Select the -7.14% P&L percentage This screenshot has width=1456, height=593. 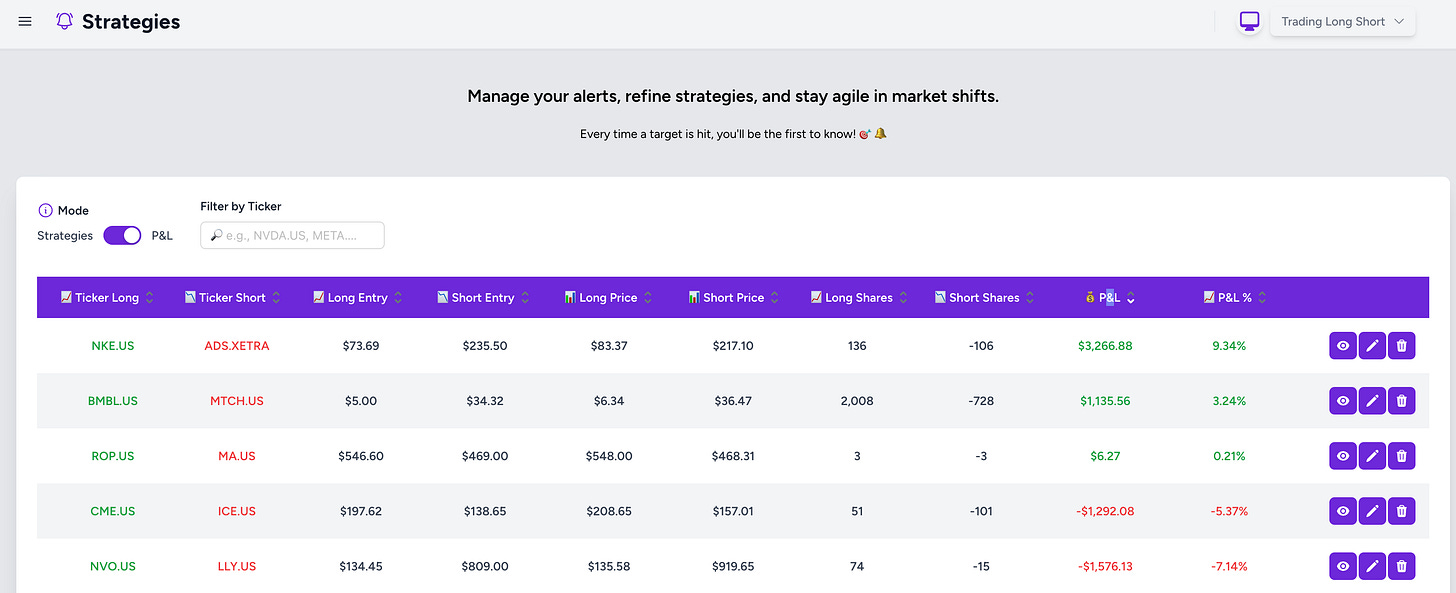pos(1229,566)
